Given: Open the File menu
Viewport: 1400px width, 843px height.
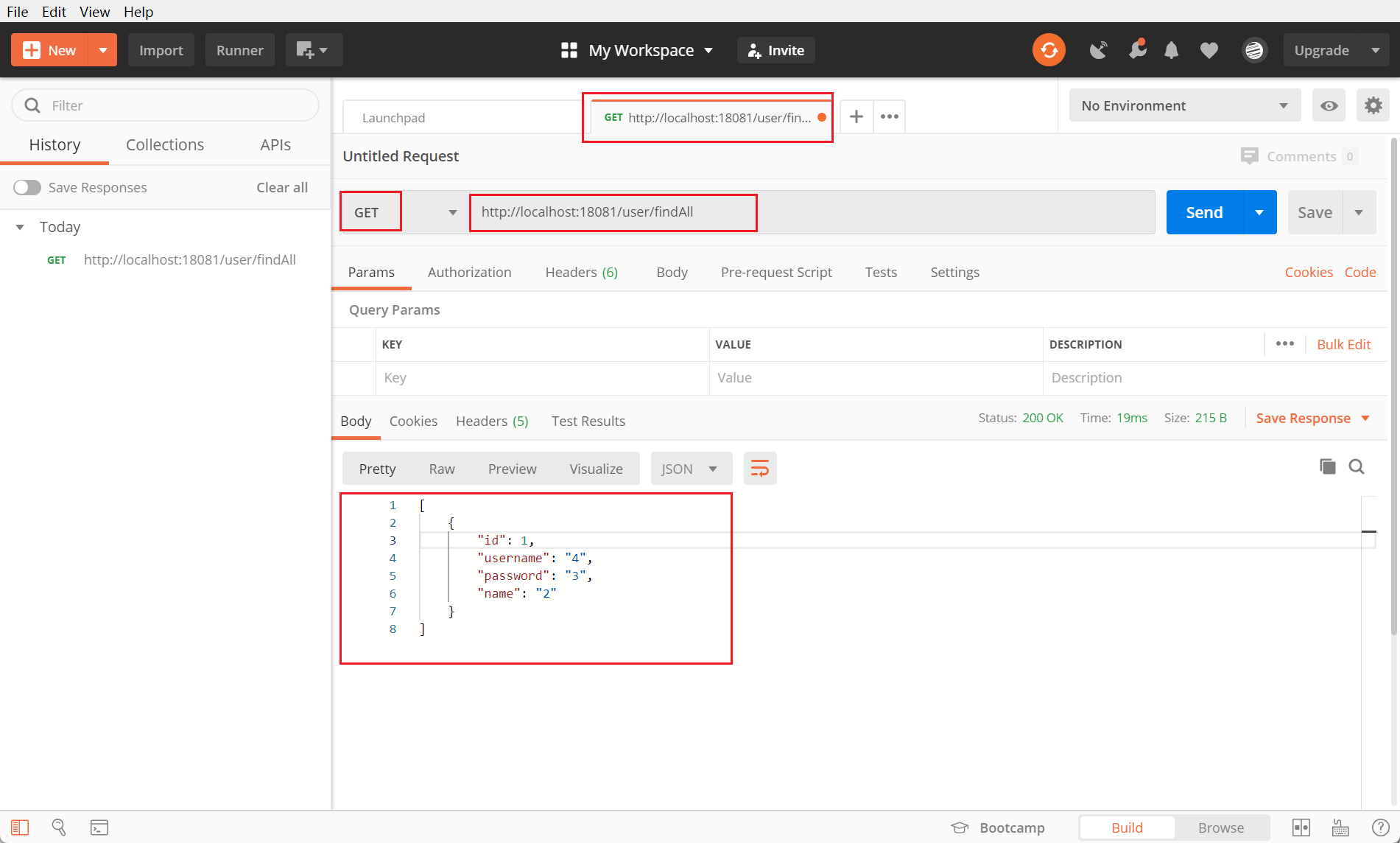Looking at the screenshot, I should pyautogui.click(x=18, y=12).
